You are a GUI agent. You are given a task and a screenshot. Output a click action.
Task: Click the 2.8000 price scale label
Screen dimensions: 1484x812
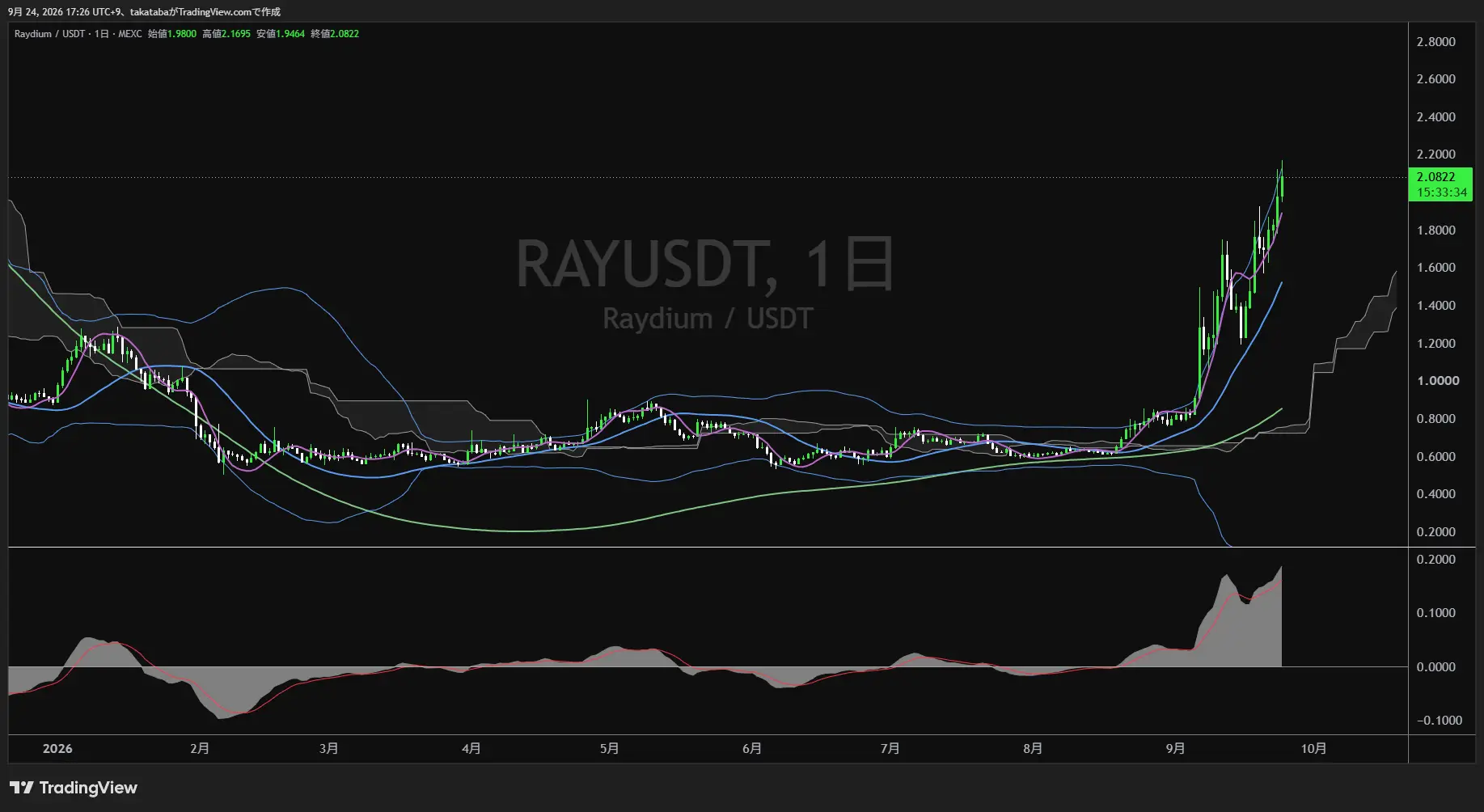[x=1436, y=42]
